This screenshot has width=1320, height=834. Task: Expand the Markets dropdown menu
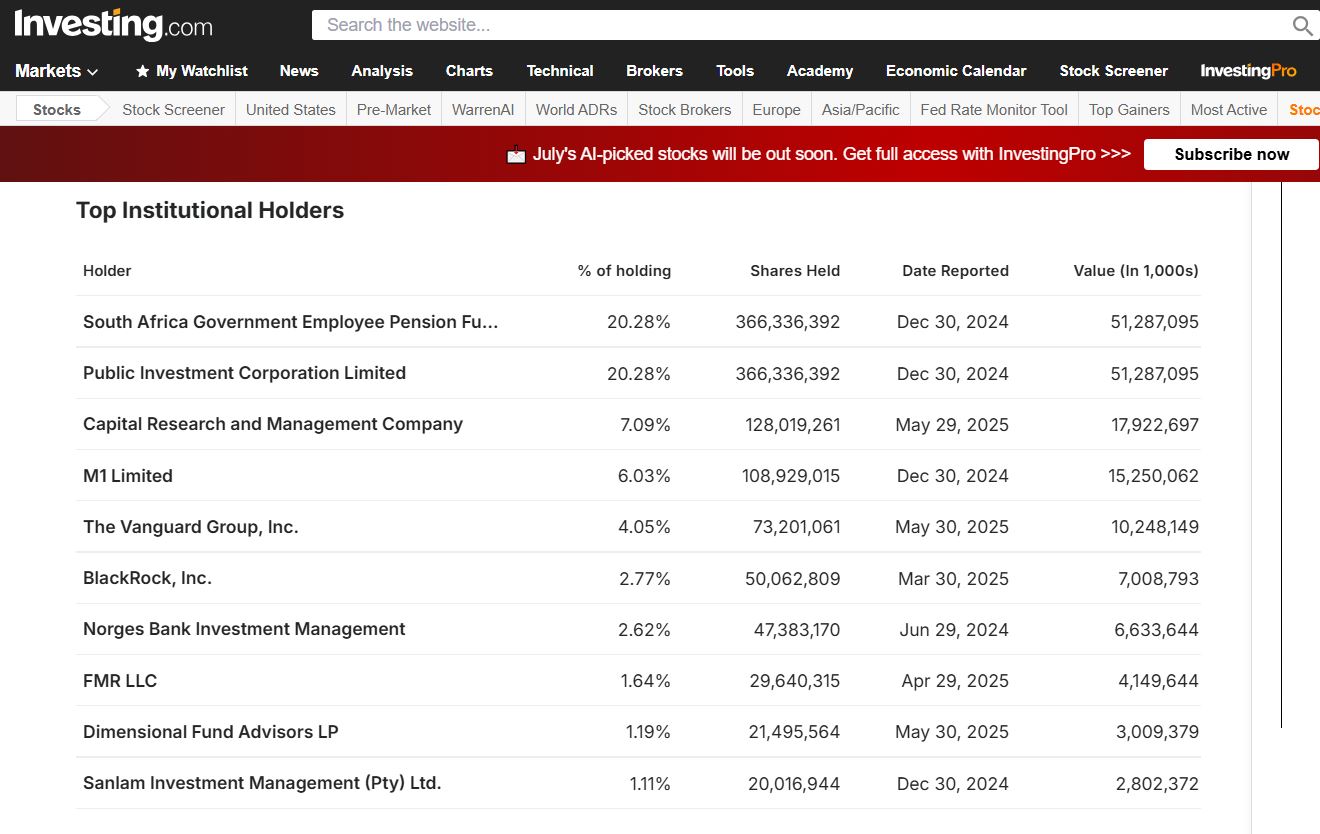[57, 71]
